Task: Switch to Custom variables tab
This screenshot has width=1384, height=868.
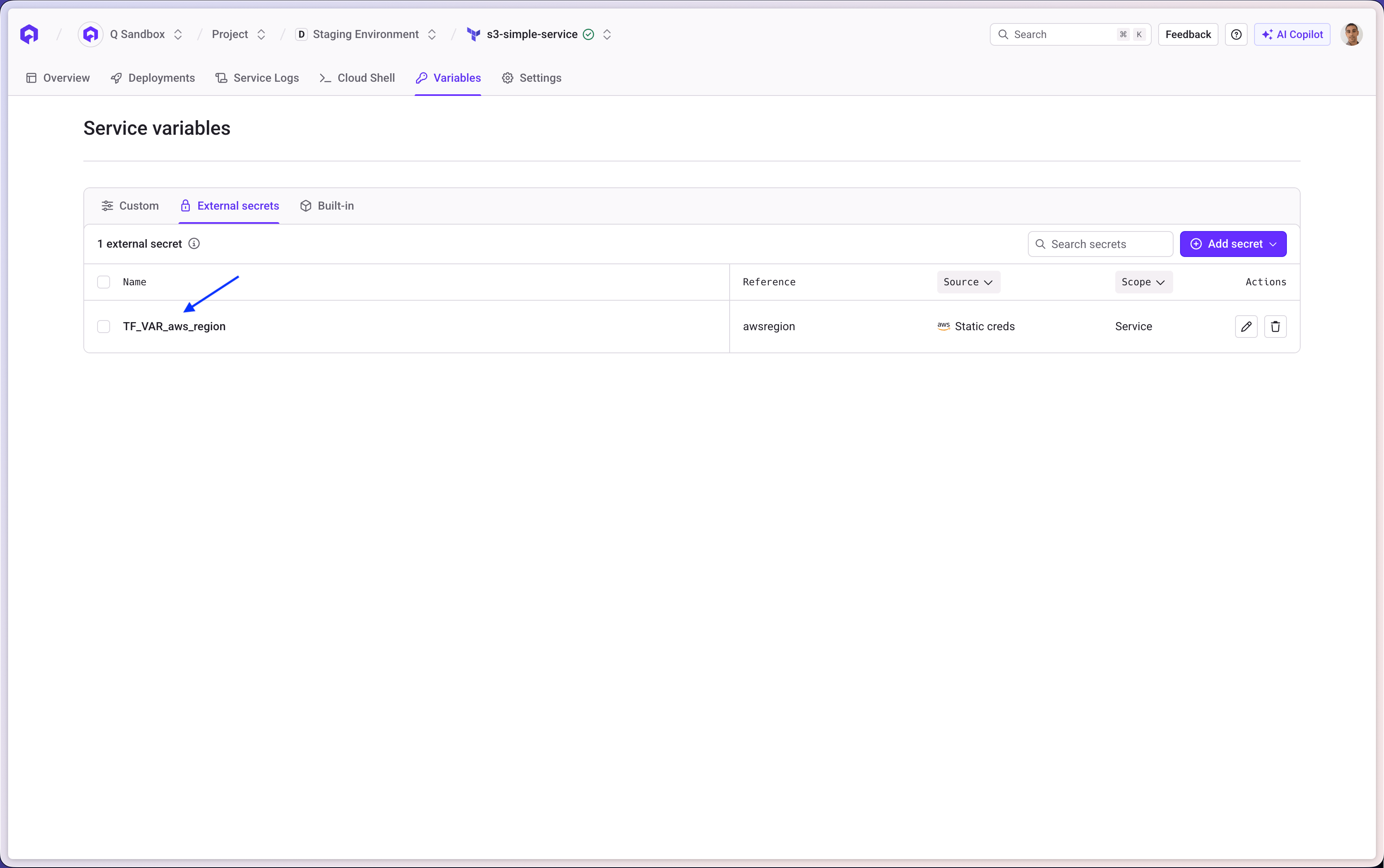Action: click(x=130, y=206)
